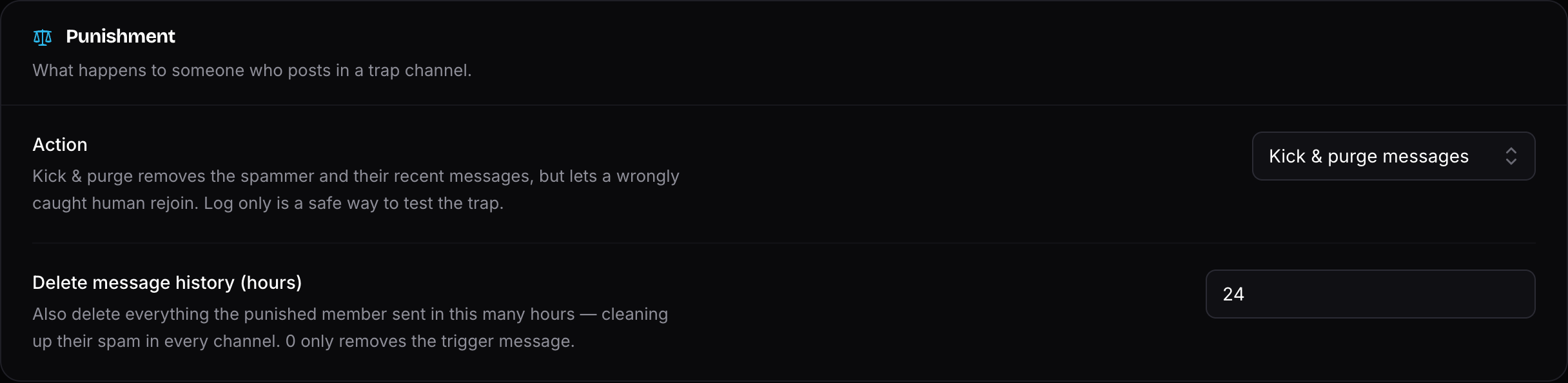
Task: Click the Action setting label
Action: coord(60,144)
